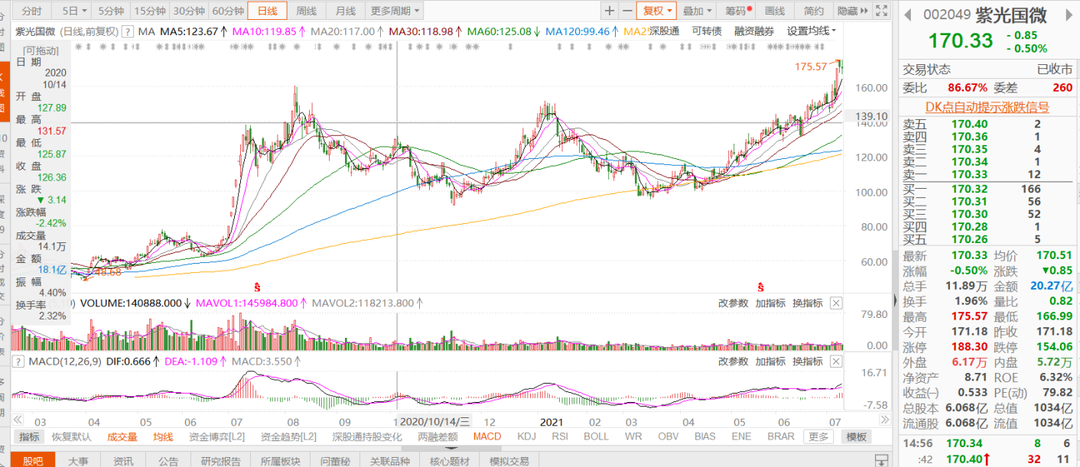This screenshot has width=1080, height=467.
Task: Open the 研究报告 research reports tab
Action: [220, 460]
